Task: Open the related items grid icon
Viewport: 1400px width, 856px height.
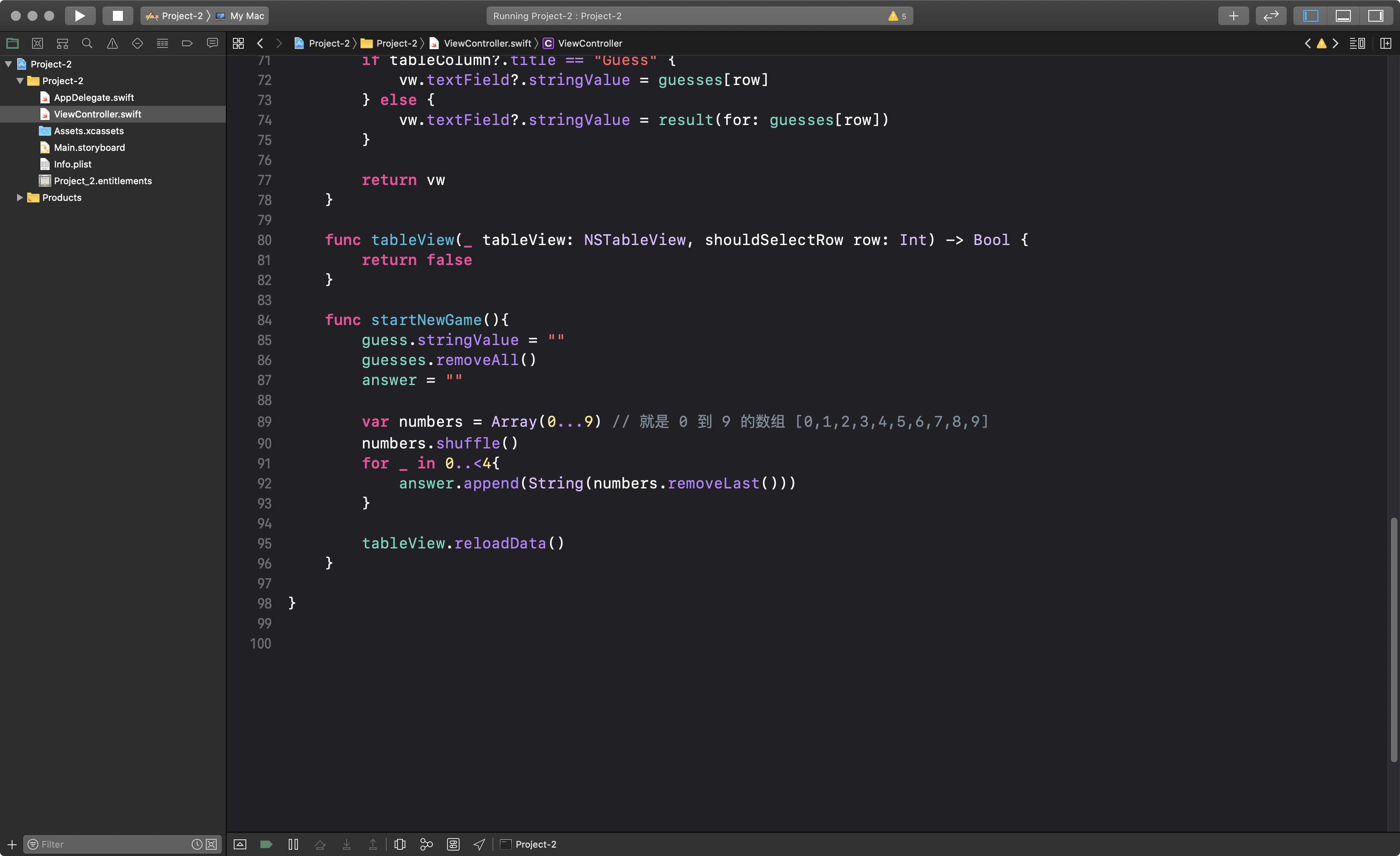Action: click(238, 43)
